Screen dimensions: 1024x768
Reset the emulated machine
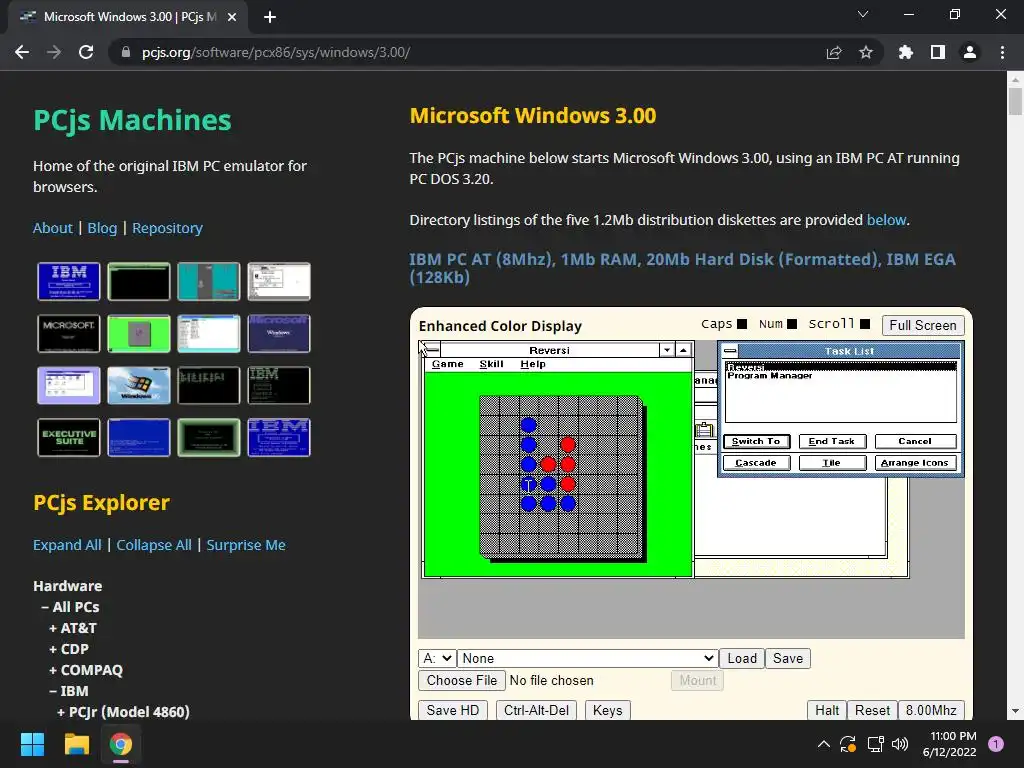tap(872, 711)
